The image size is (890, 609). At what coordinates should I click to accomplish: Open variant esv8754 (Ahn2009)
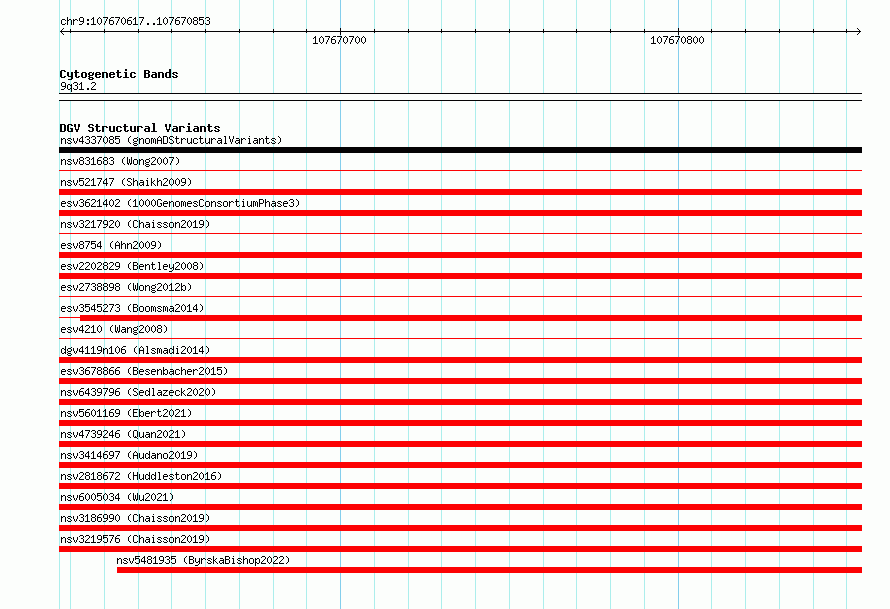(x=111, y=245)
